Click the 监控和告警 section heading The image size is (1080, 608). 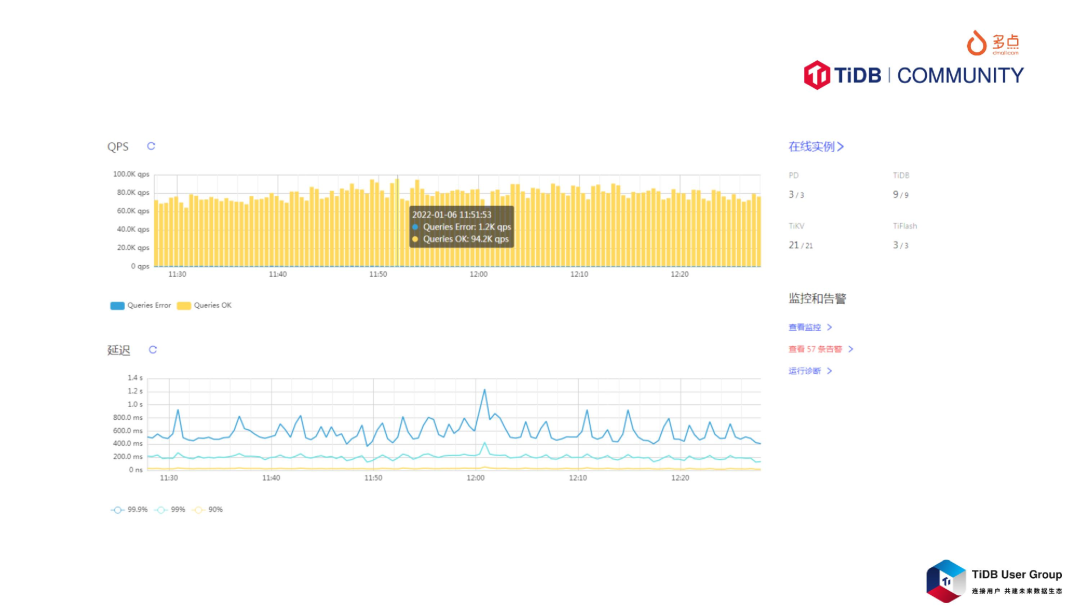[817, 298]
